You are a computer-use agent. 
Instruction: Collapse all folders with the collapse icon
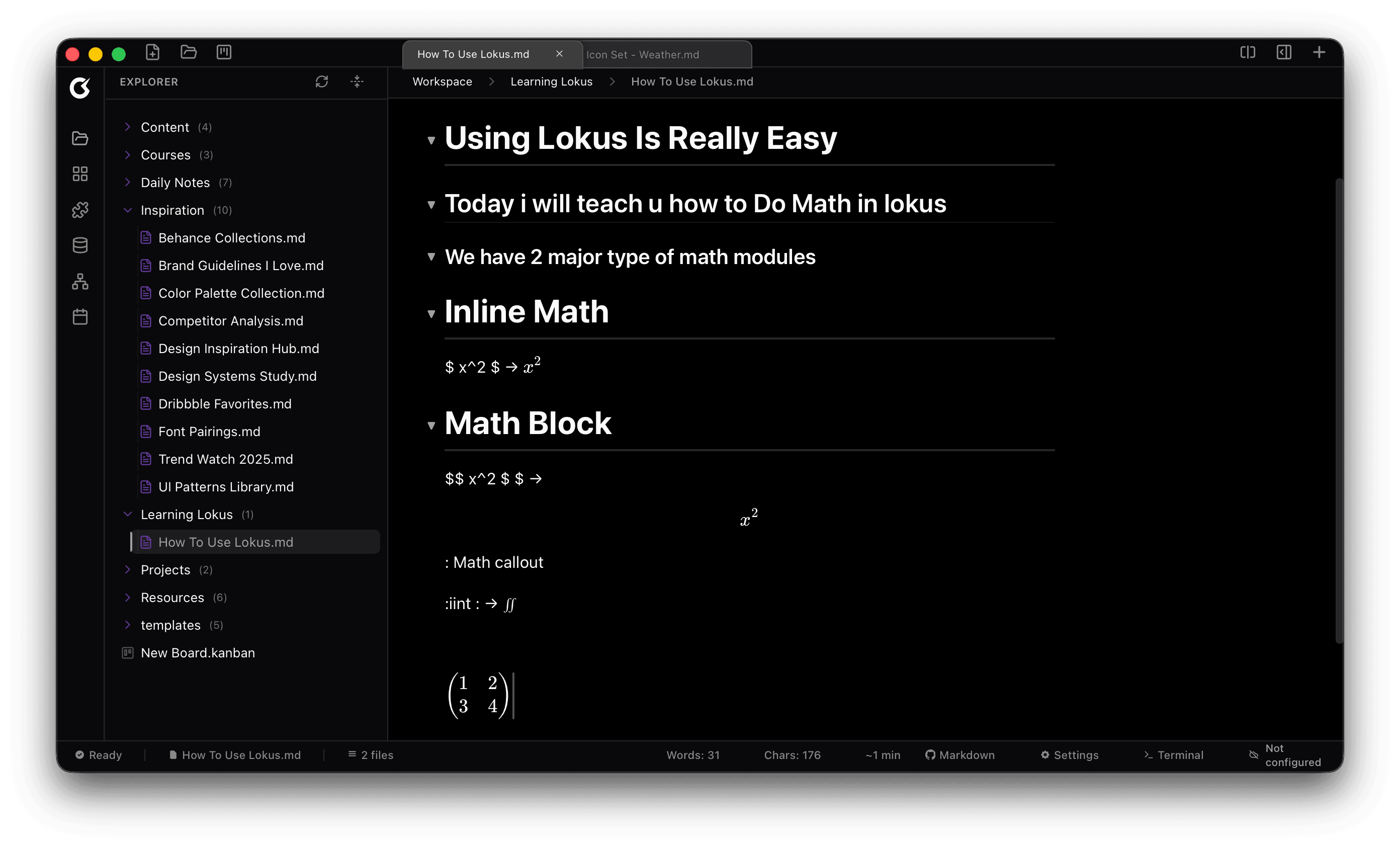357,82
